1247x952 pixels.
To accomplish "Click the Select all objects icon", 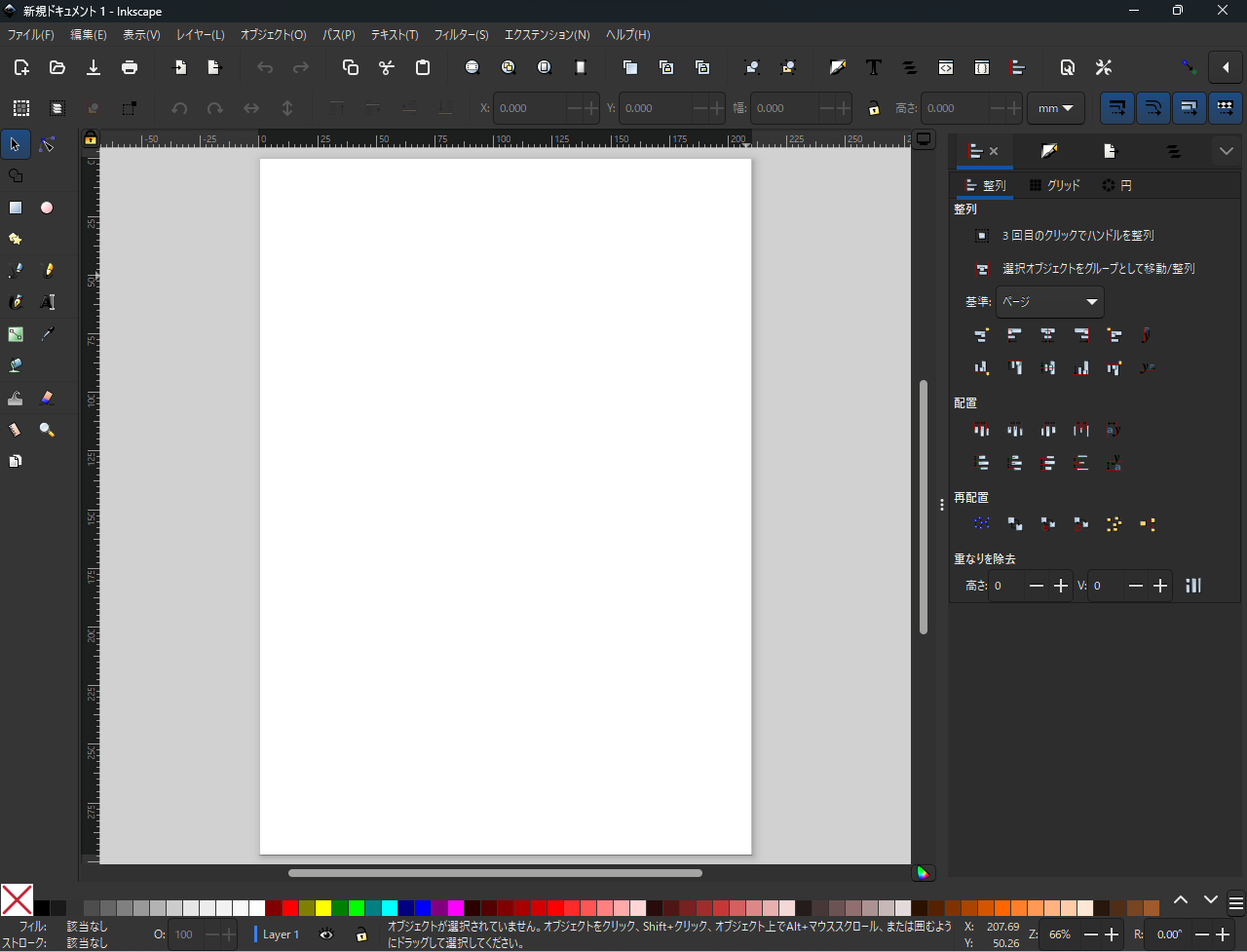I will (21, 108).
